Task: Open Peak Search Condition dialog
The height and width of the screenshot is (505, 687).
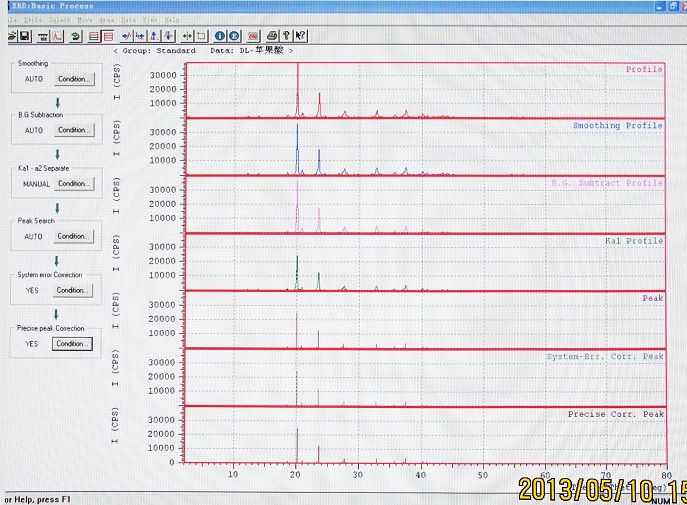Action: tap(73, 236)
